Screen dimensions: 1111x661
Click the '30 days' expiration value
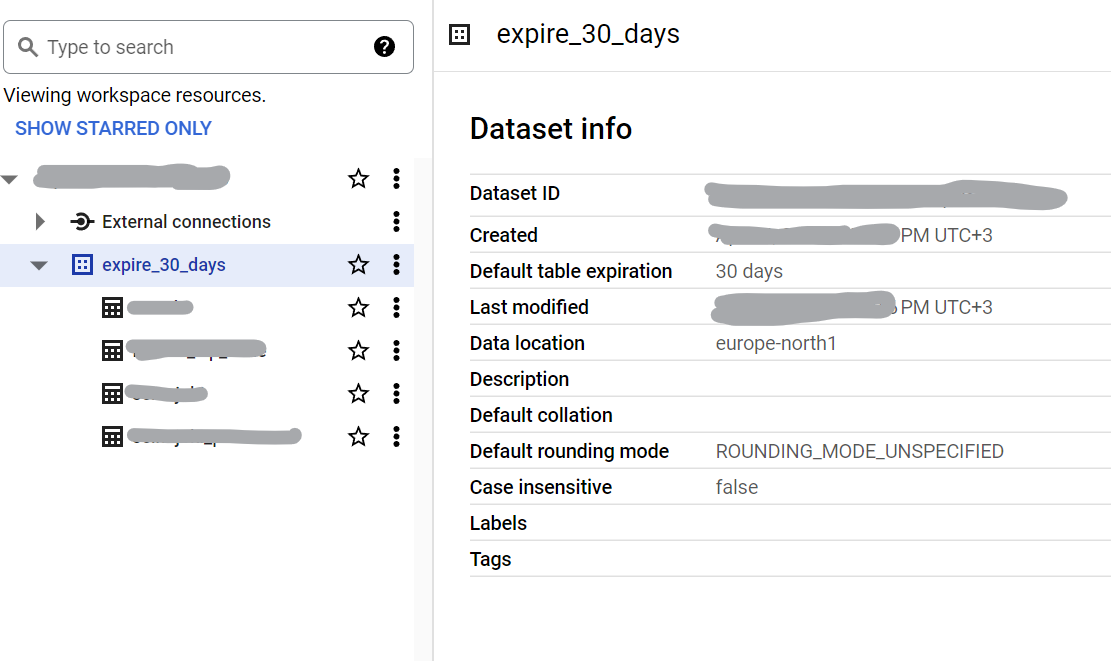[x=749, y=271]
